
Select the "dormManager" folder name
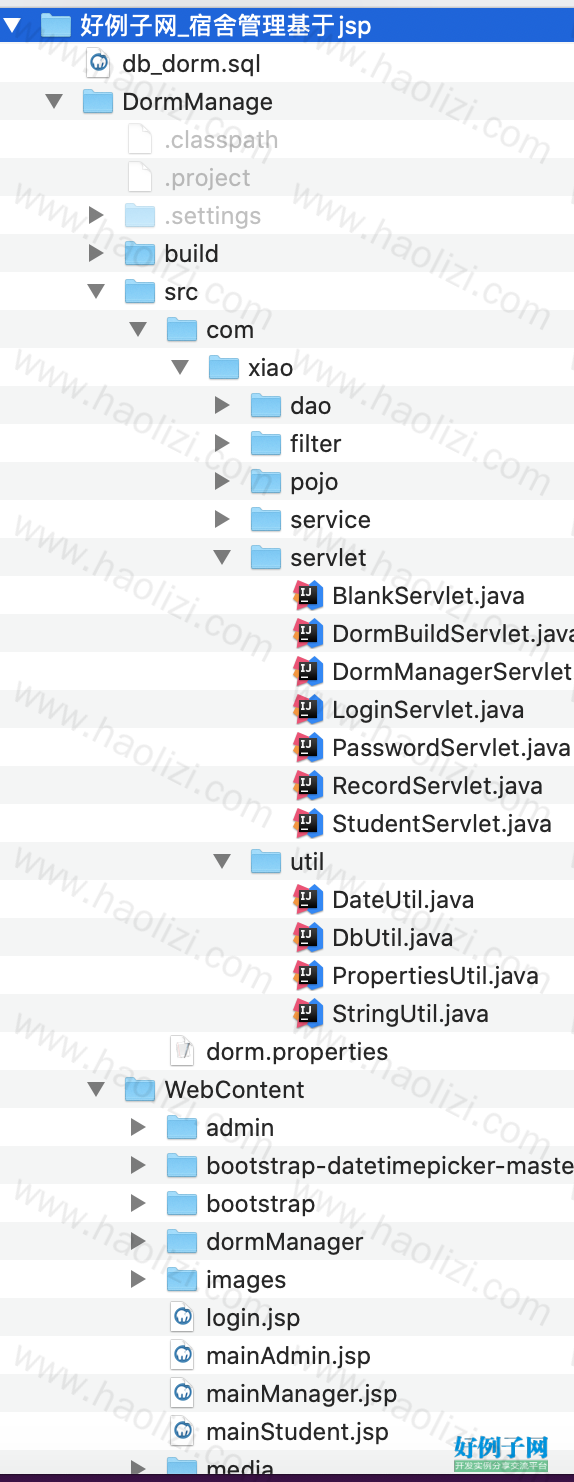pos(285,1243)
